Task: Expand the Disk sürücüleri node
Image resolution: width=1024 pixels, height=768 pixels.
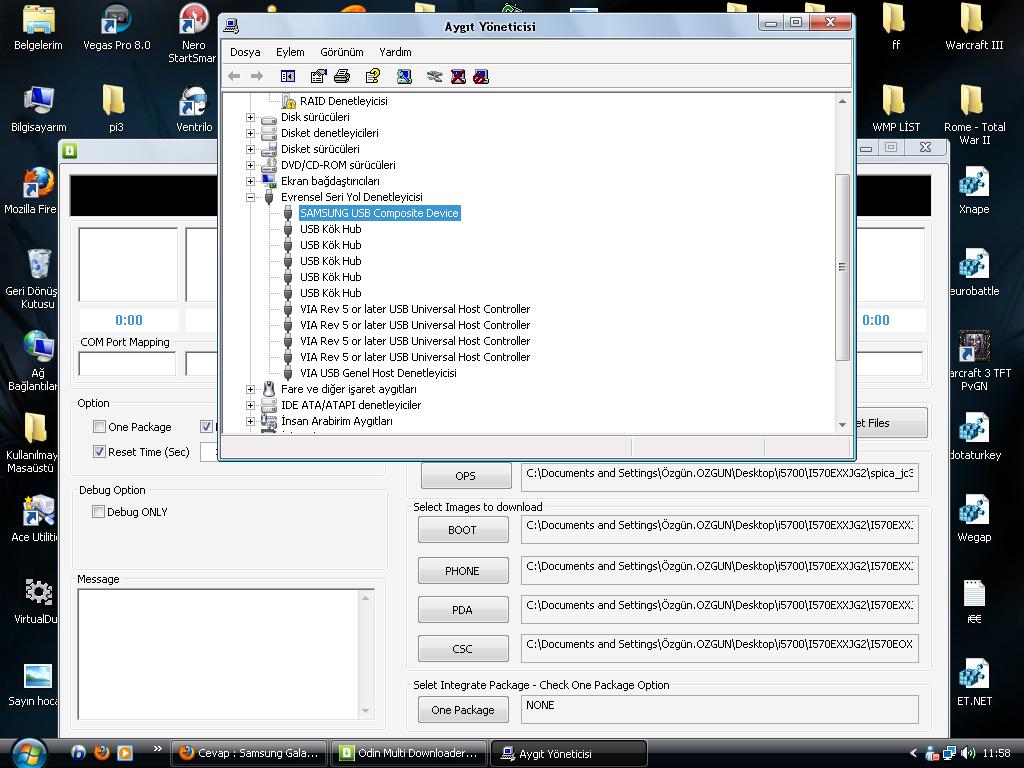Action: pos(250,117)
